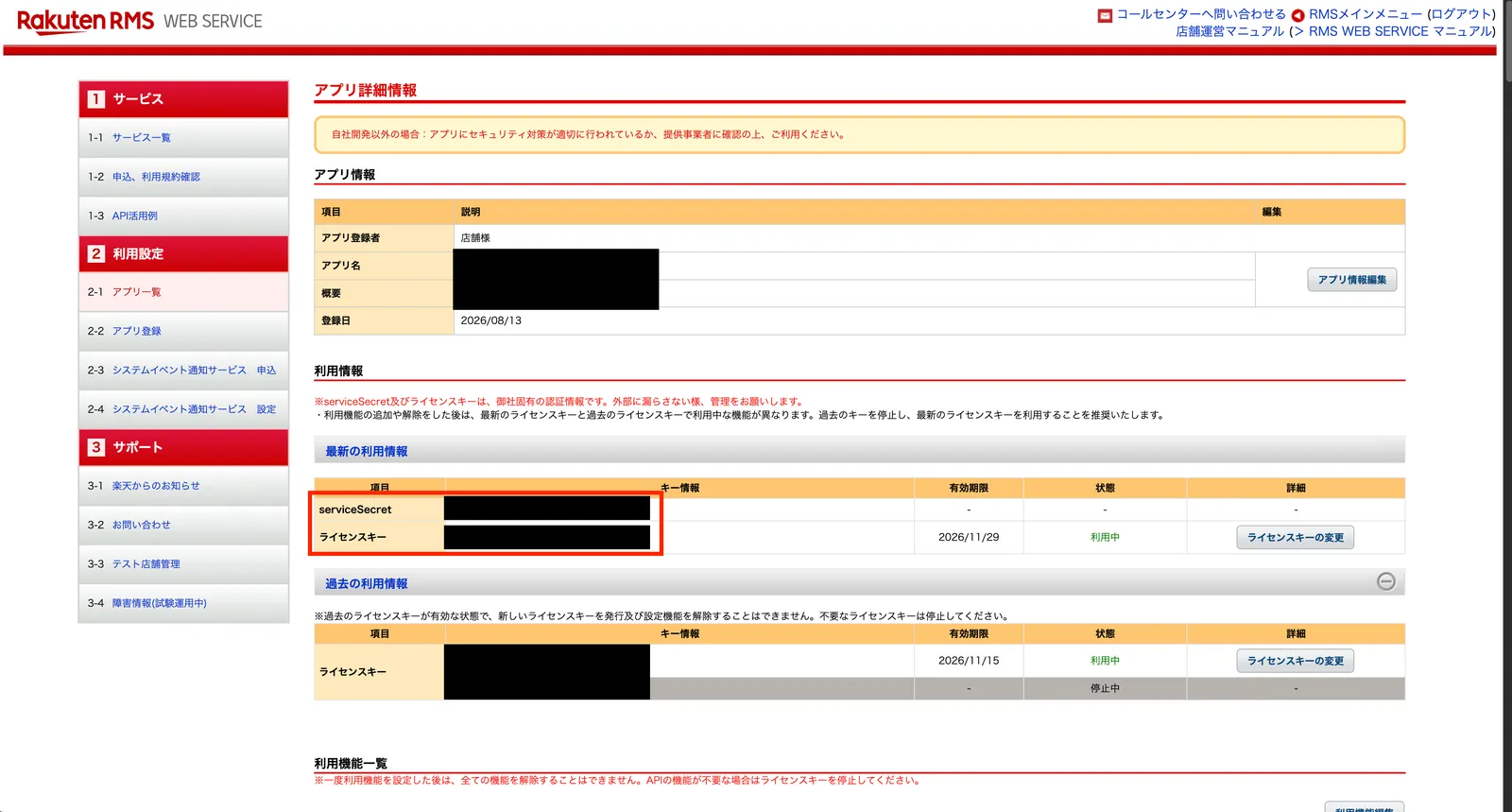Open 3-3 テスト店舗管理 menu item
The image size is (1512, 812).
183,564
